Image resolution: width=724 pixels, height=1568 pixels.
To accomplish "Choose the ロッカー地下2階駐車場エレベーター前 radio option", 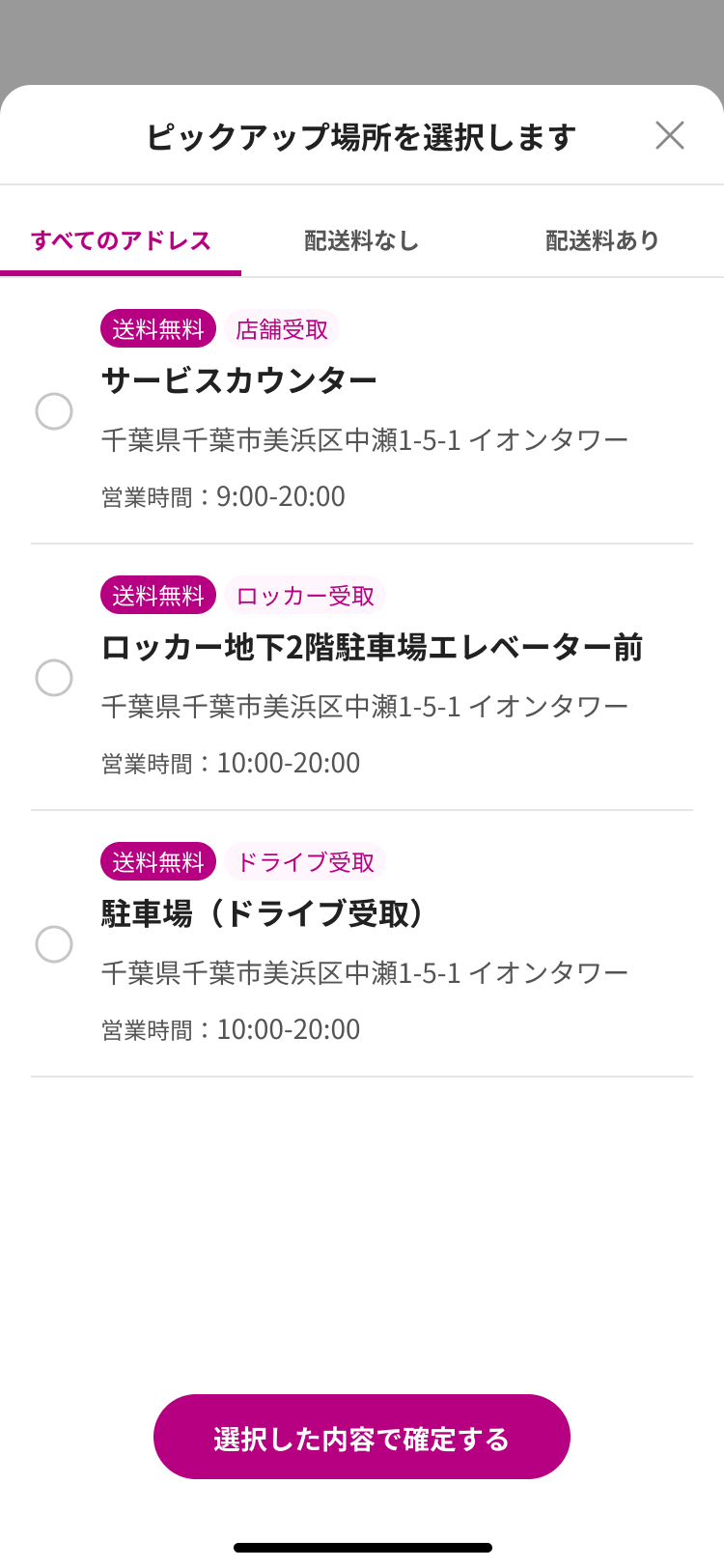I will (x=54, y=678).
